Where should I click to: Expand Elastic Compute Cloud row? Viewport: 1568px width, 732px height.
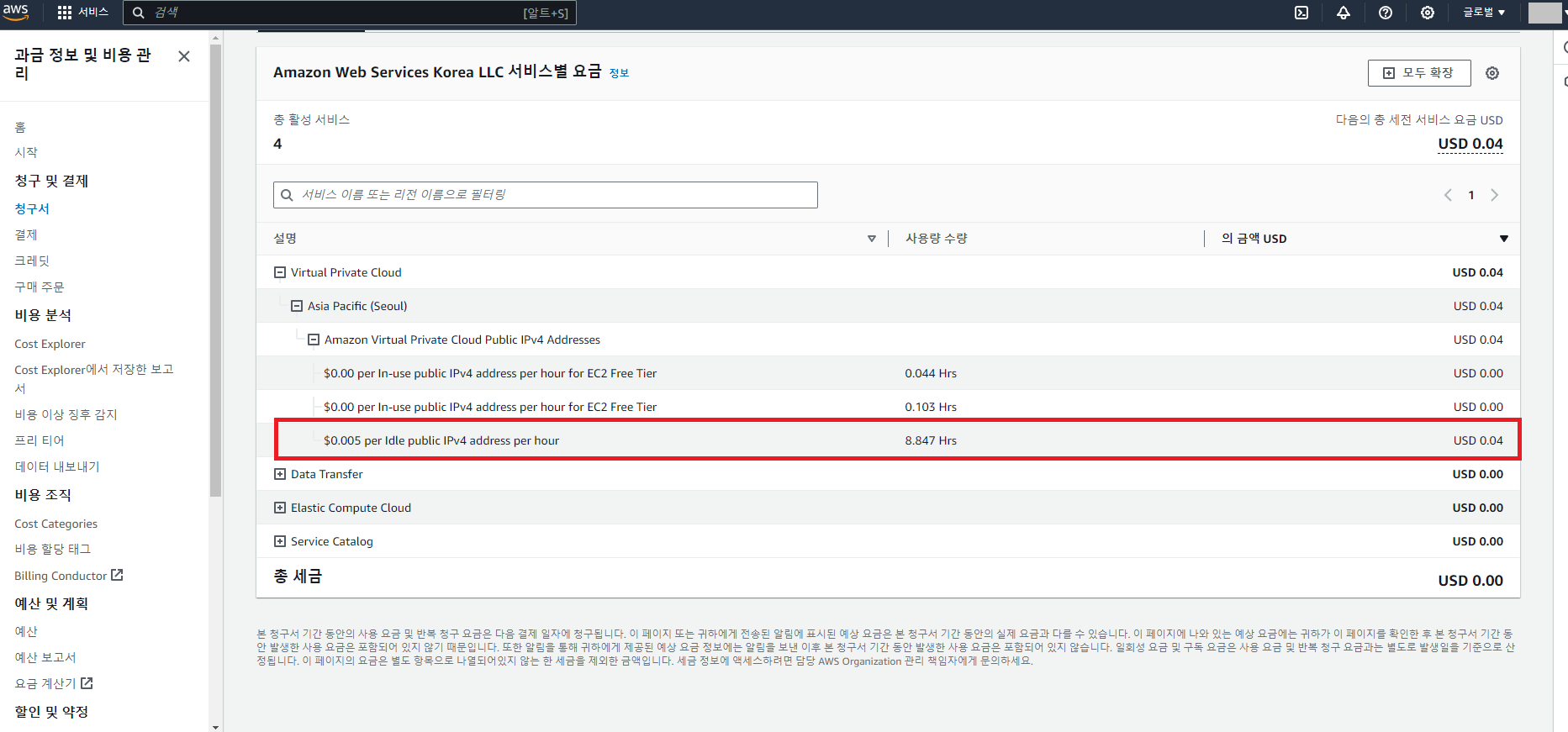280,508
